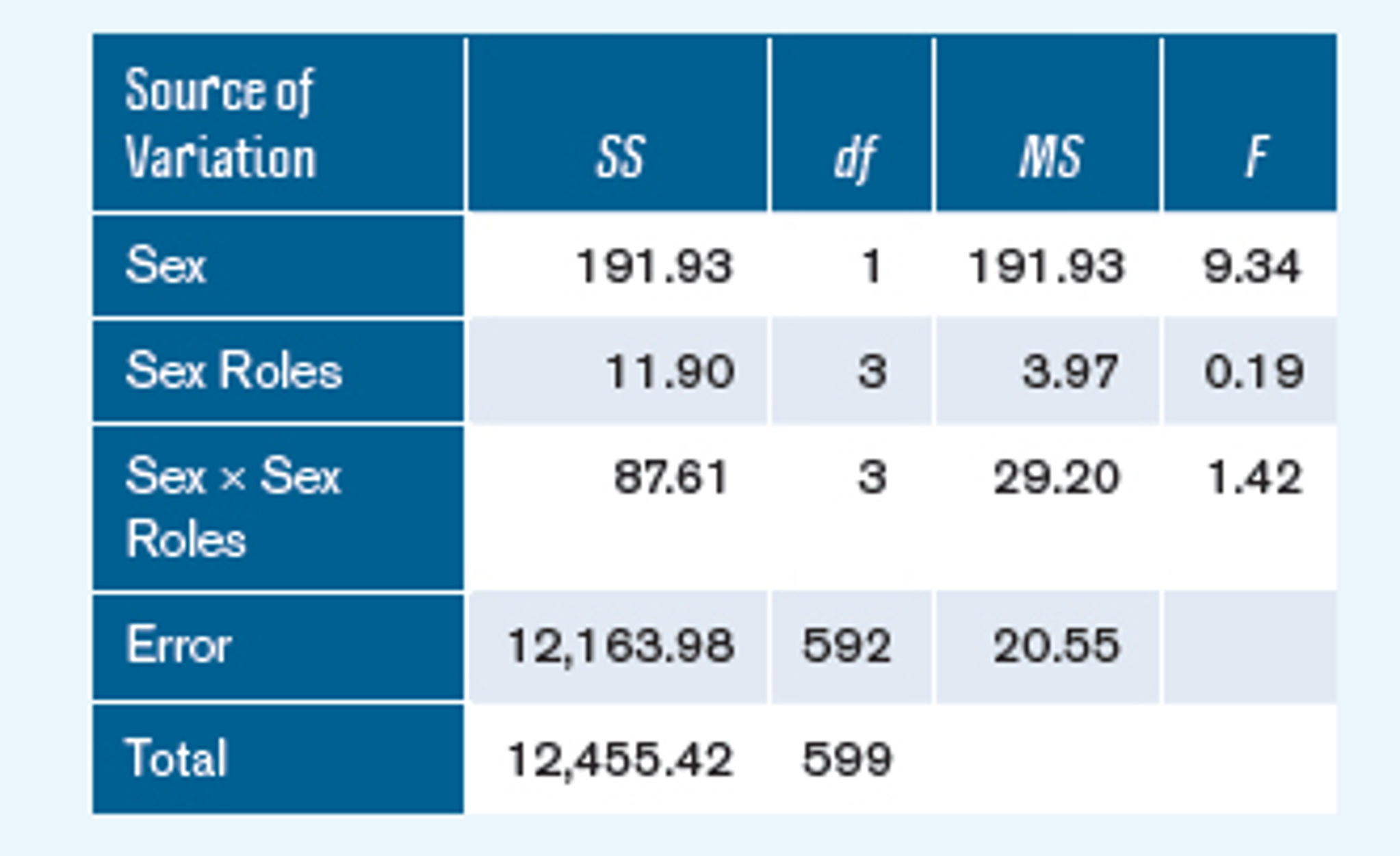Click the "Sex Roles" row label

pyautogui.click(x=233, y=370)
